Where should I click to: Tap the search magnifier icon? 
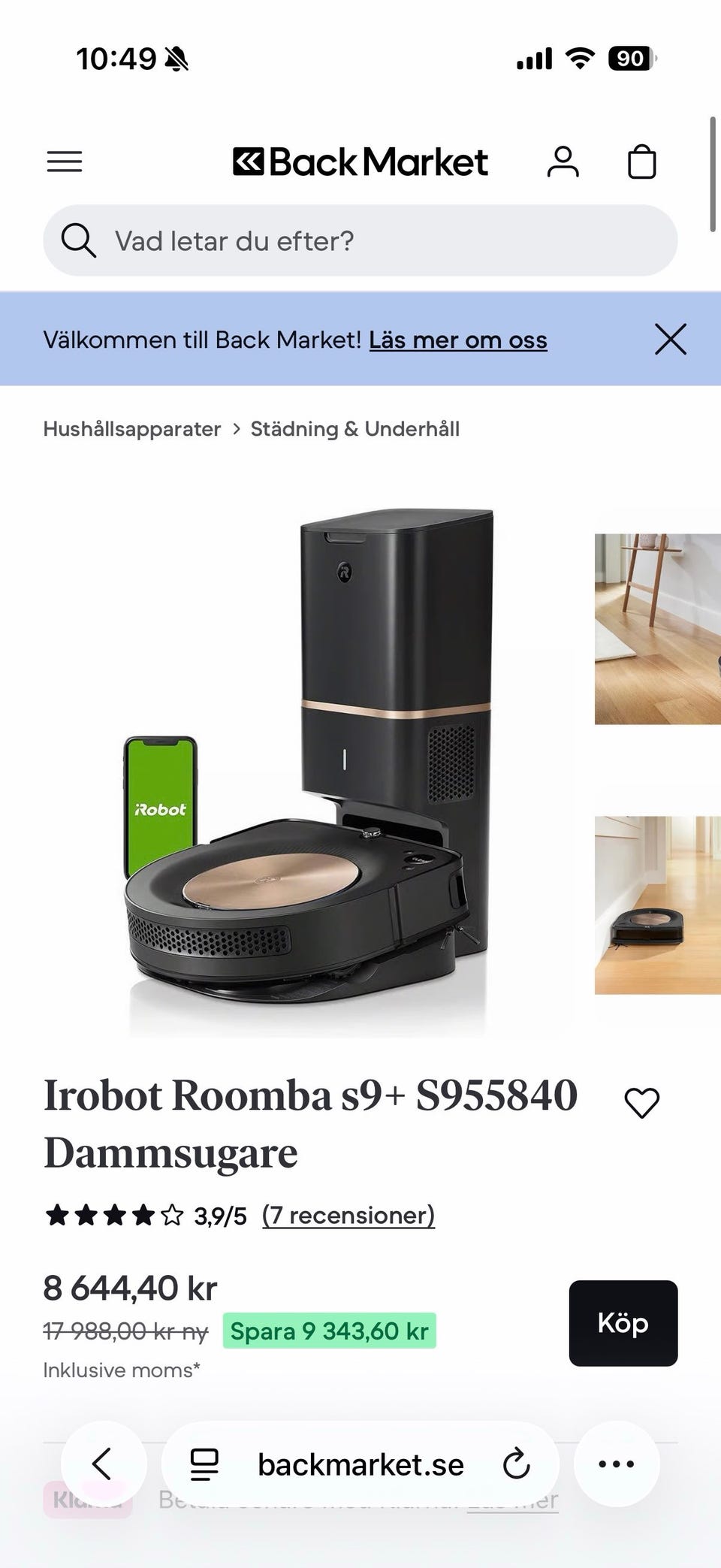point(78,240)
